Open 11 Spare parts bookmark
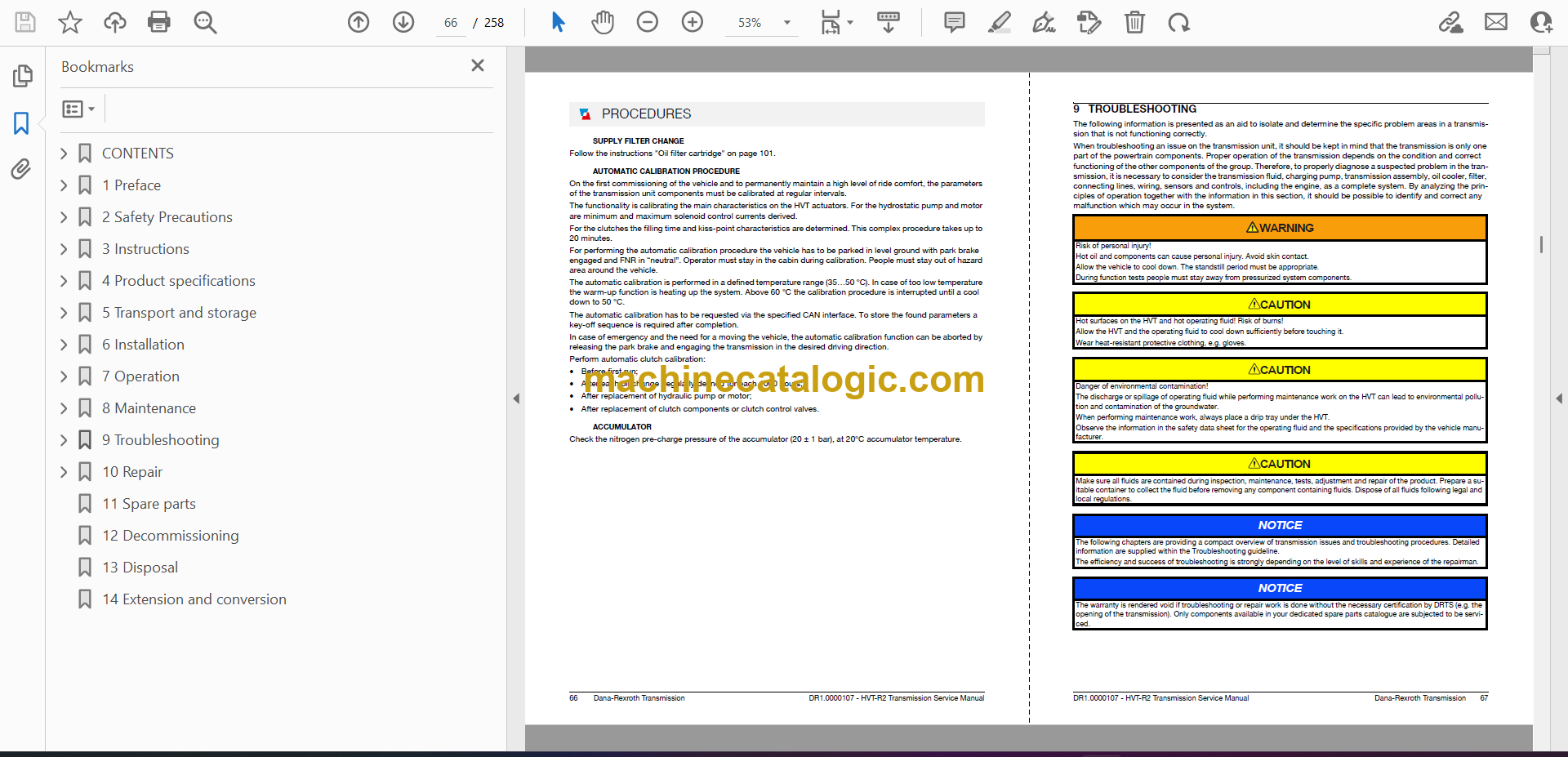 tap(149, 504)
